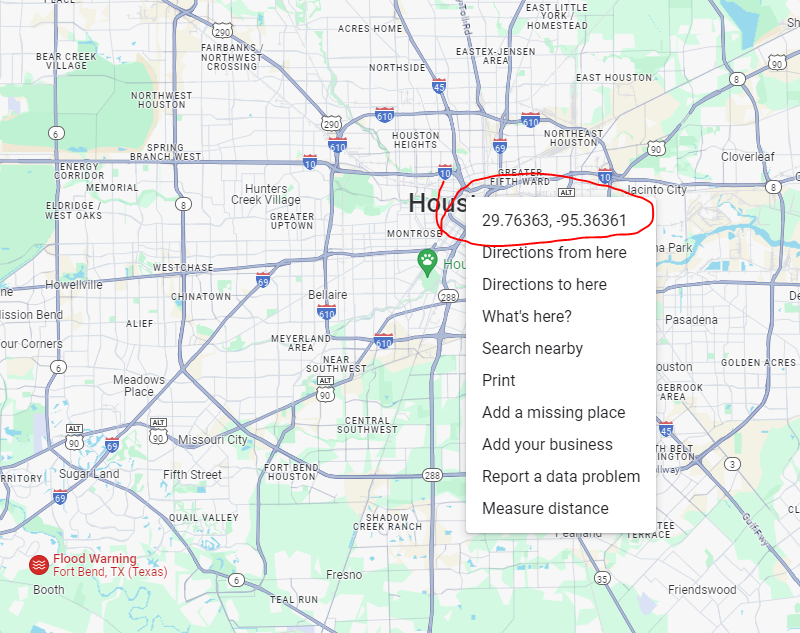Click the NORTHEAST HOUSTON label
Image resolution: width=800 pixels, height=633 pixels.
(573, 138)
